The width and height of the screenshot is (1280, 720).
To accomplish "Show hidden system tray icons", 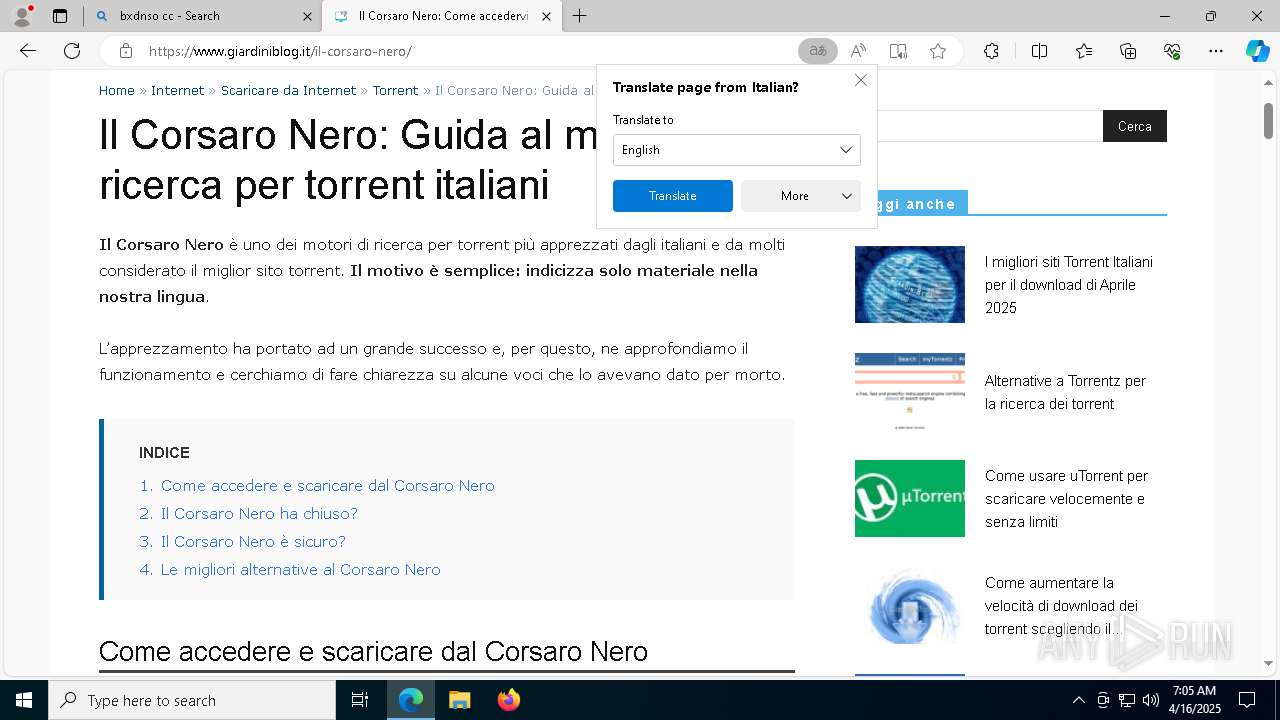I will click(x=1078, y=700).
